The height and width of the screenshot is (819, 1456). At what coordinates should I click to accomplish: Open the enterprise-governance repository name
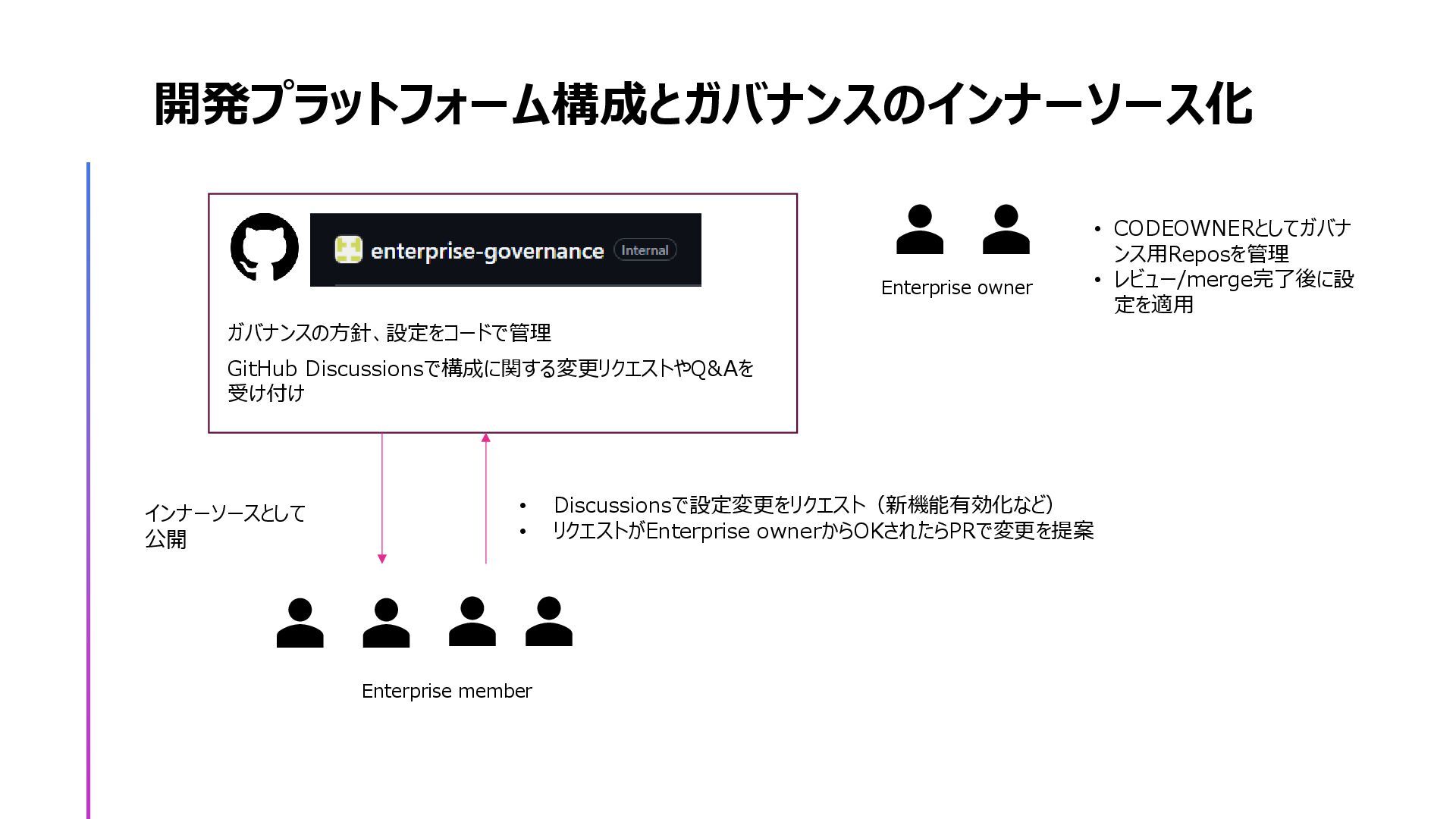point(487,251)
